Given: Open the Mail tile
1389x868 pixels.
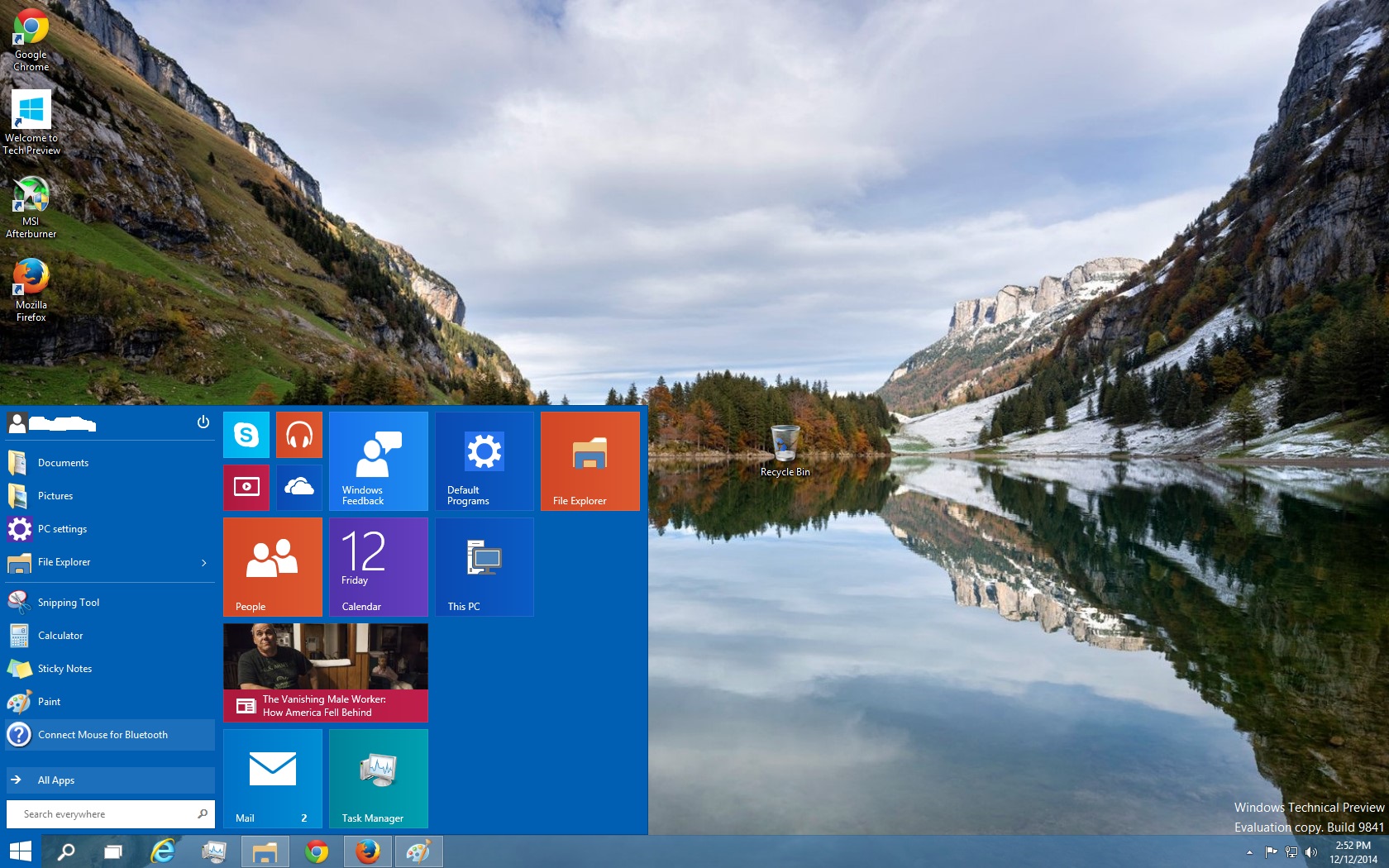Looking at the screenshot, I should 272,778.
